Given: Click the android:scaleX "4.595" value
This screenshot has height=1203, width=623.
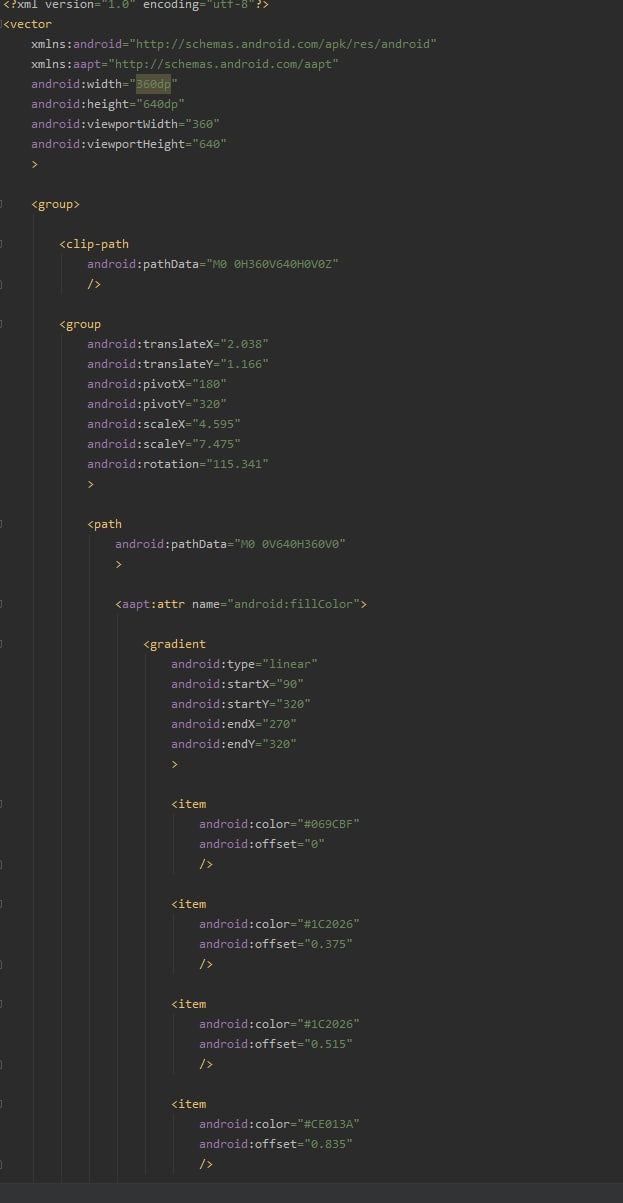Looking at the screenshot, I should click(214, 424).
